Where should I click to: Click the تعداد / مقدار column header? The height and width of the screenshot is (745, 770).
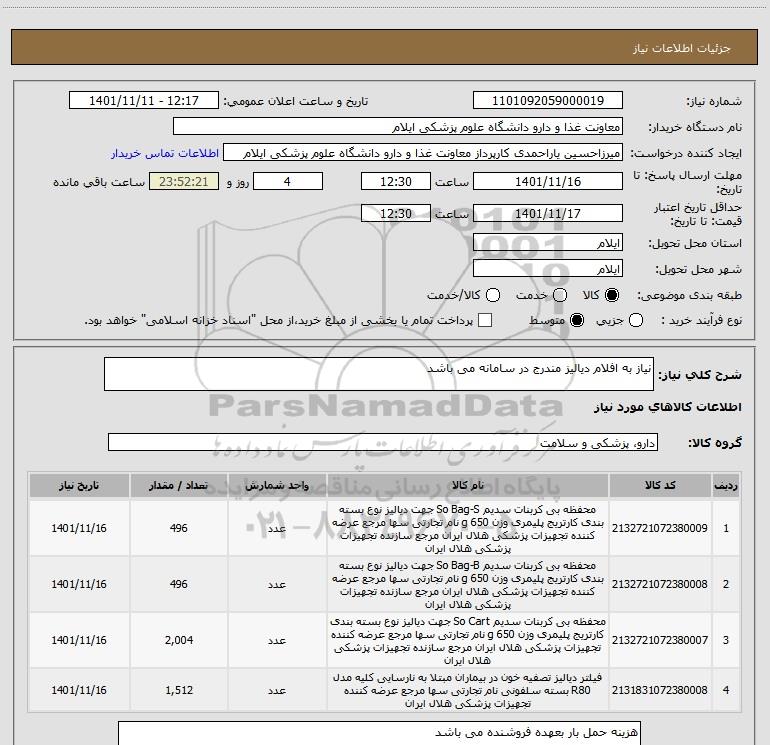[x=179, y=486]
